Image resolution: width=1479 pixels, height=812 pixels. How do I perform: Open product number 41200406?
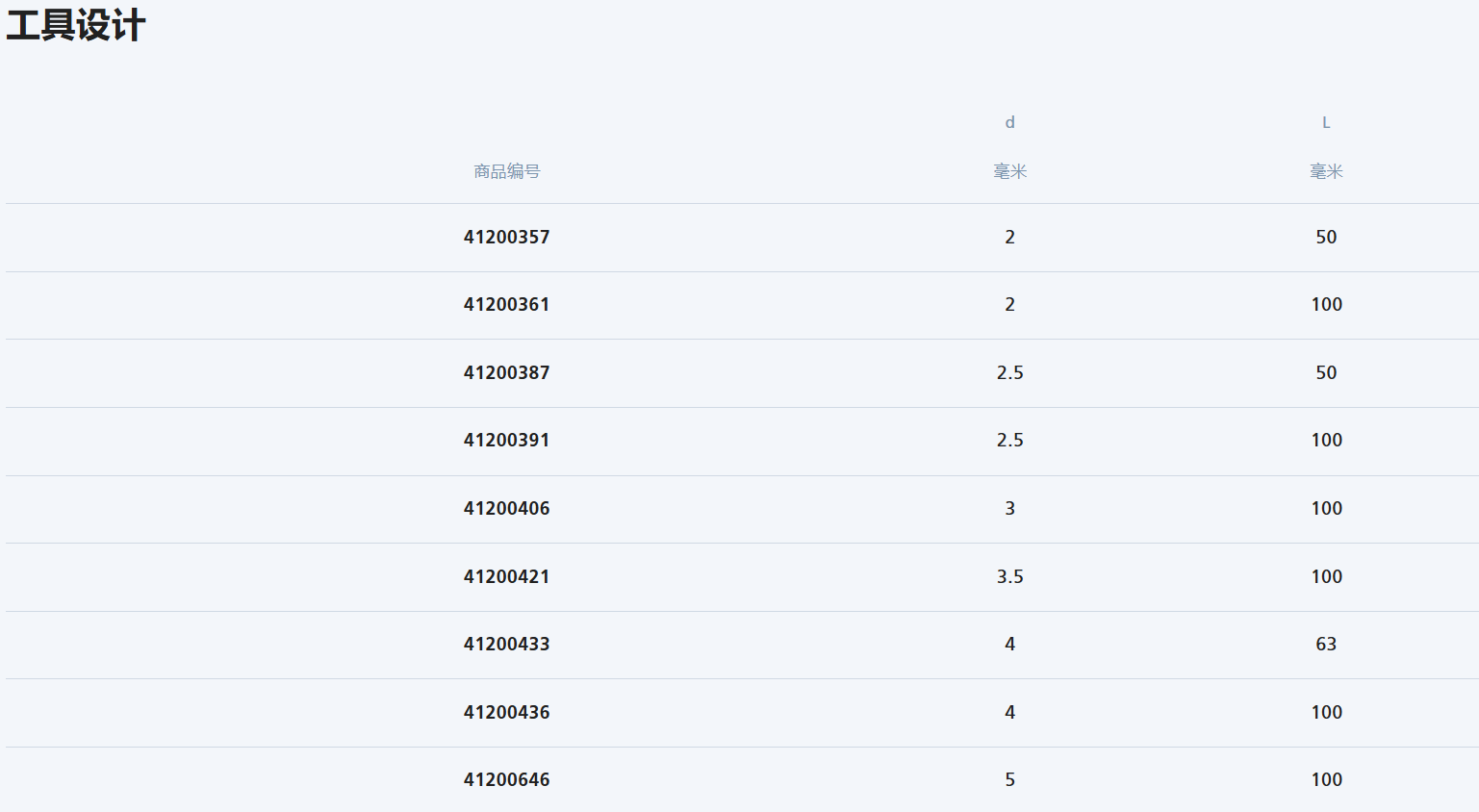[x=506, y=508]
